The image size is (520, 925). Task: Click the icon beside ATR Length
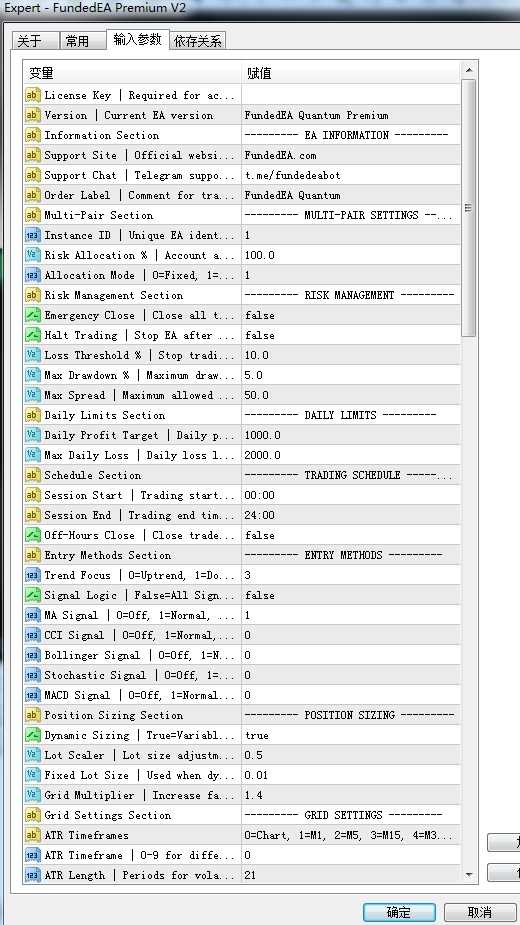33,875
